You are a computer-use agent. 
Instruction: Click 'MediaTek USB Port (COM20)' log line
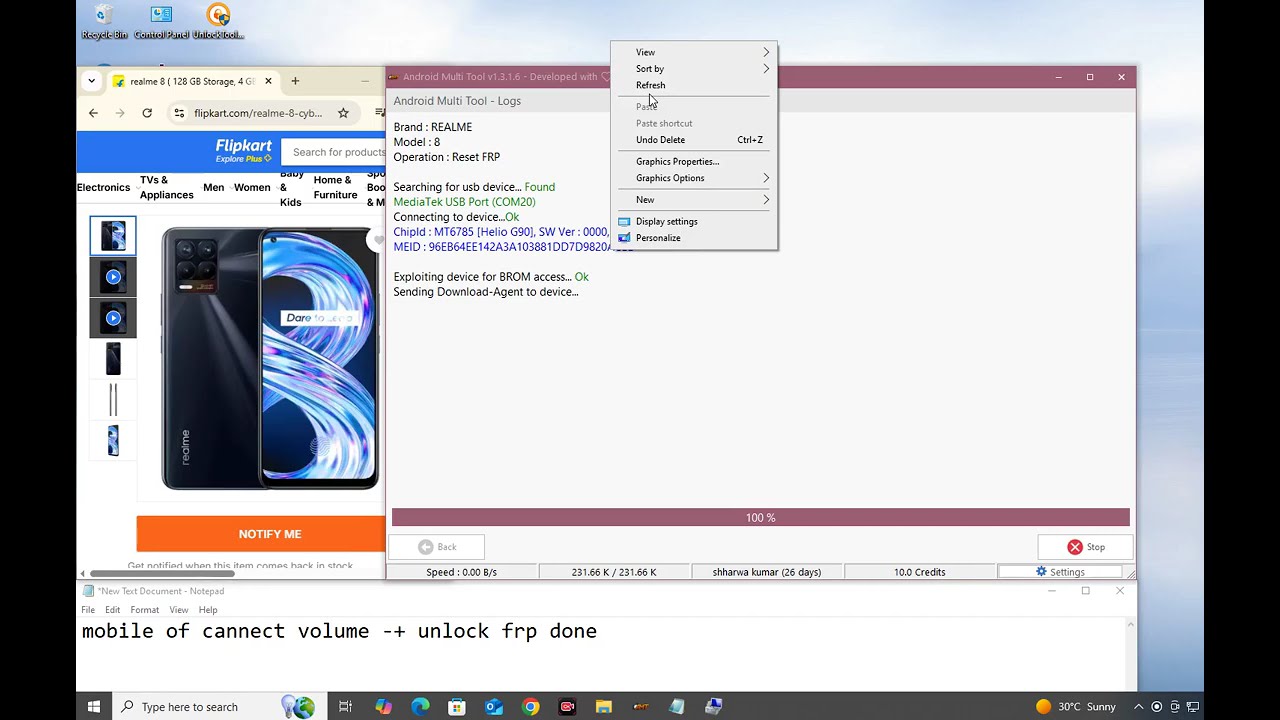[464, 202]
